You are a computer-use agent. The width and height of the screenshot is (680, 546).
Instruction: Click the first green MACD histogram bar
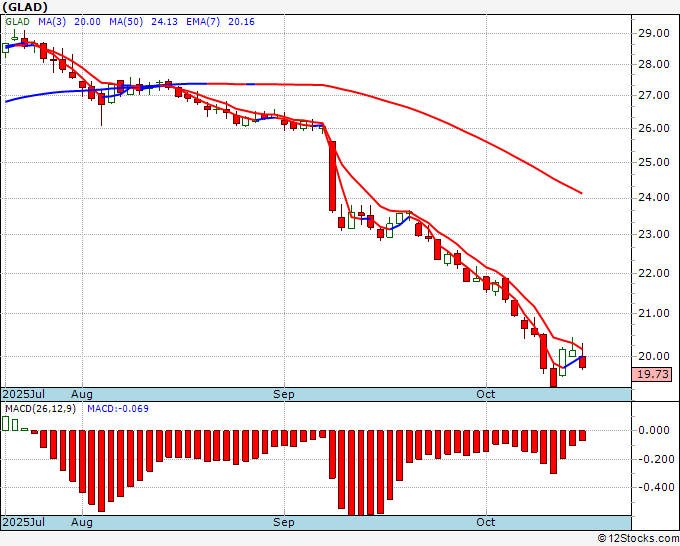6,423
